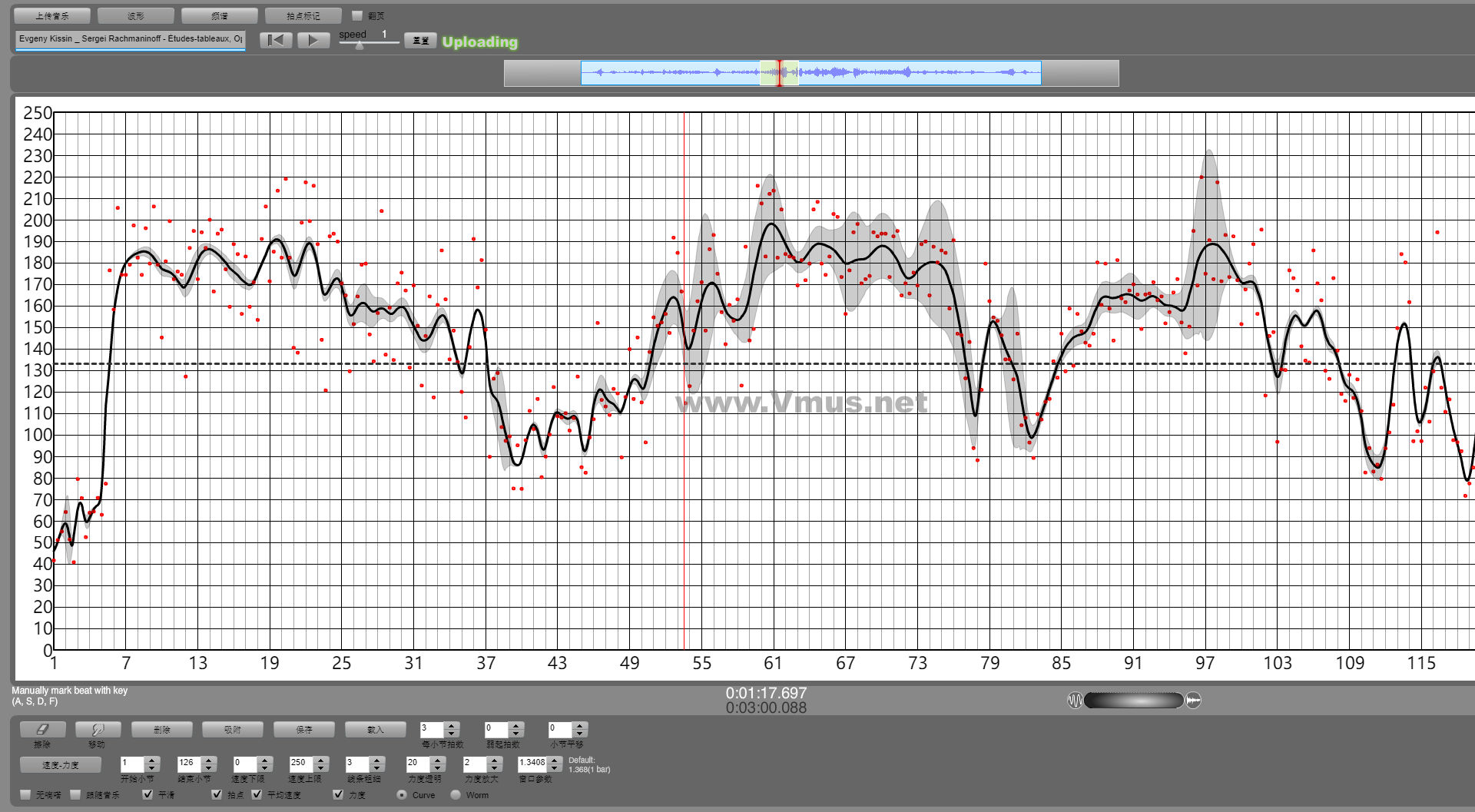Screen dimensions: 1475x812
Task: Click the 吸附 snap button
Action: tap(233, 729)
